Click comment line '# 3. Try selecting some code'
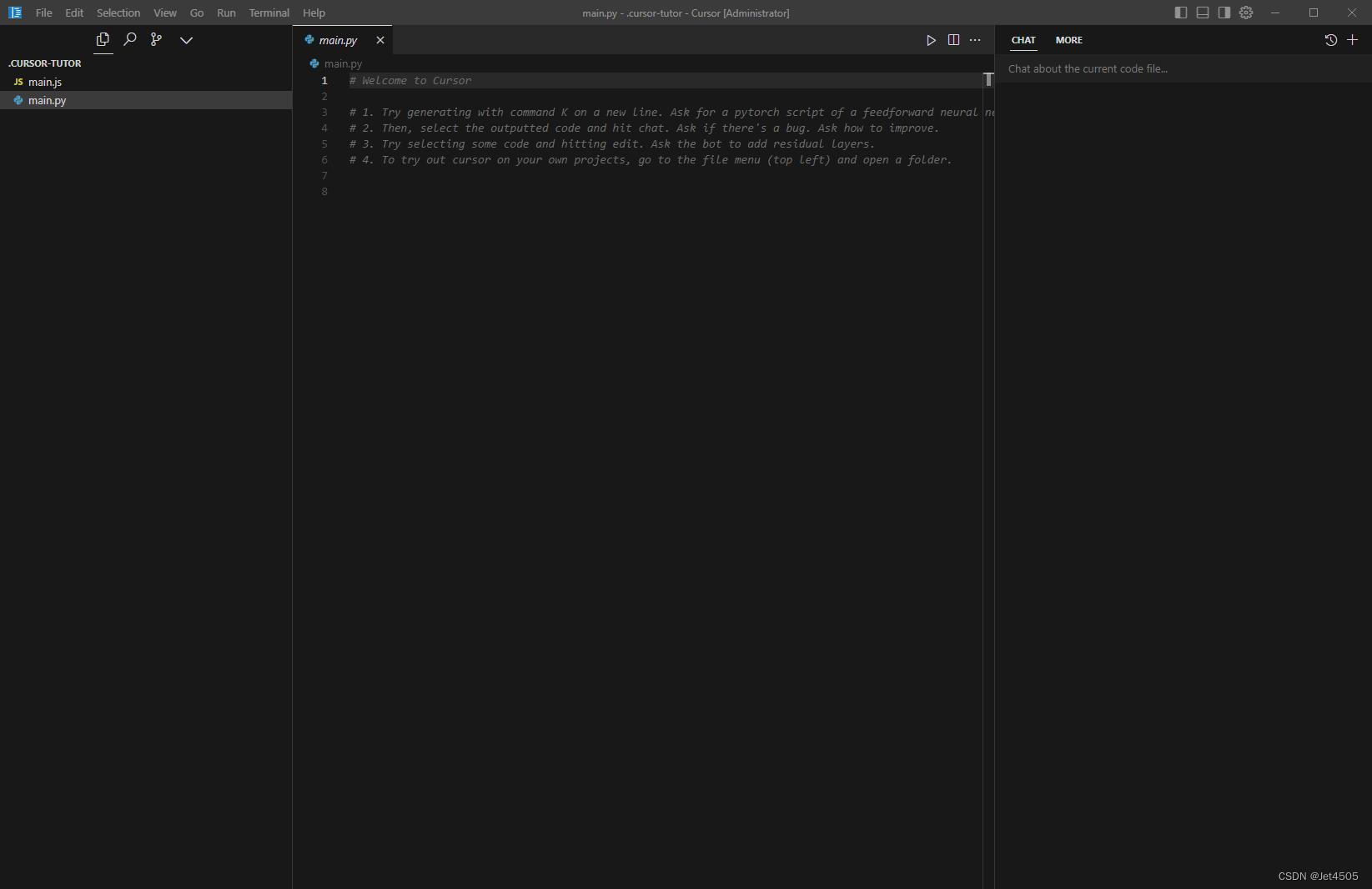The image size is (1372, 889). [612, 143]
